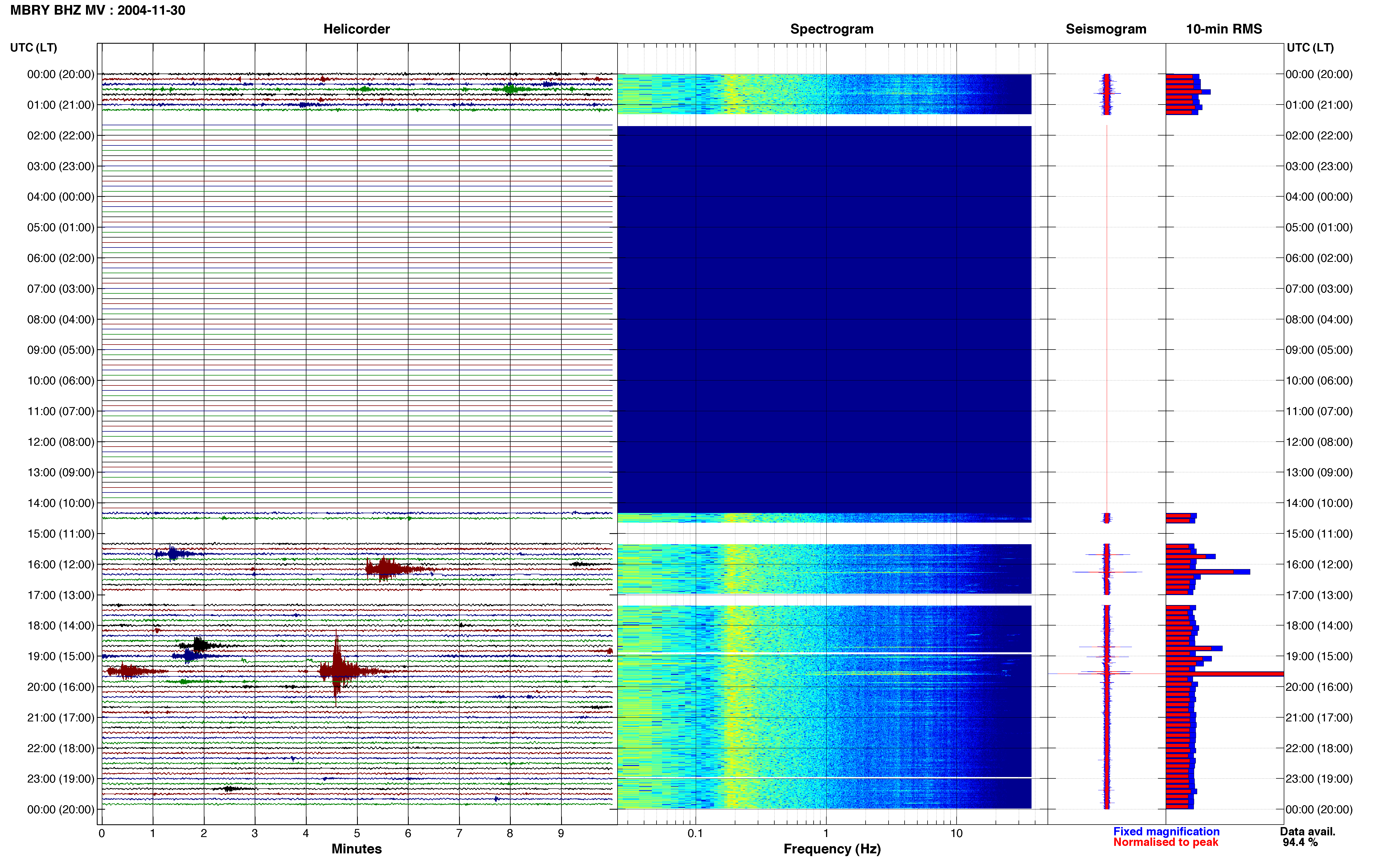Click the right 'UTC (LT)' axis label

[x=1310, y=47]
